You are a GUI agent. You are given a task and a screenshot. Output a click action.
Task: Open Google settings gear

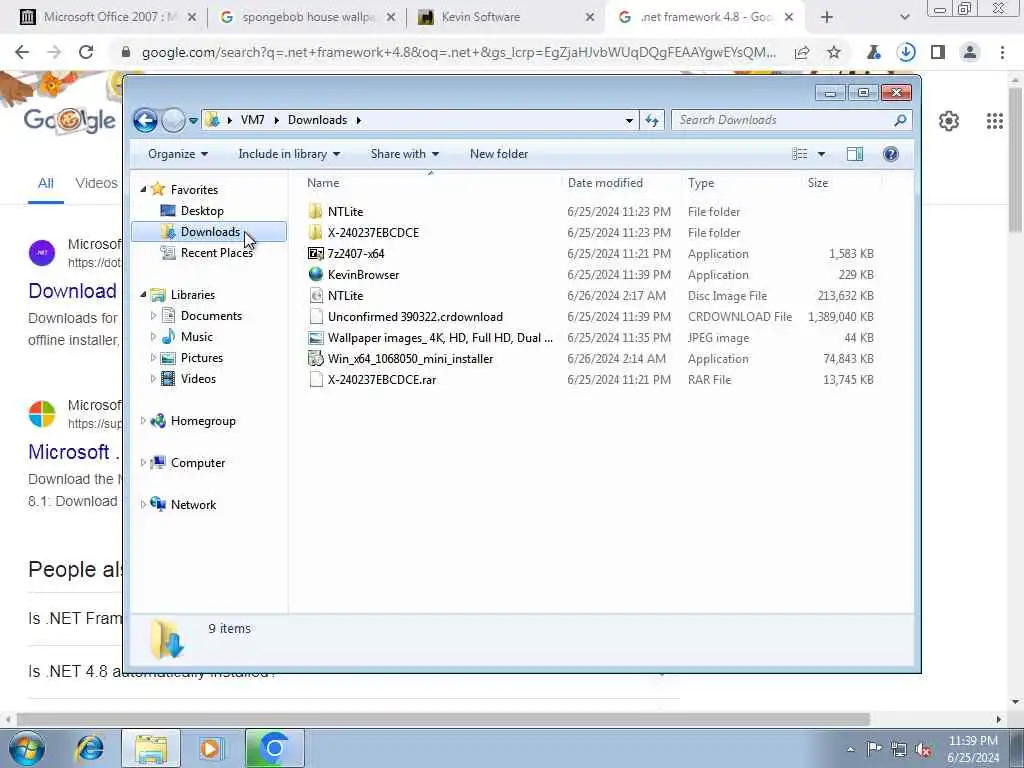[949, 121]
